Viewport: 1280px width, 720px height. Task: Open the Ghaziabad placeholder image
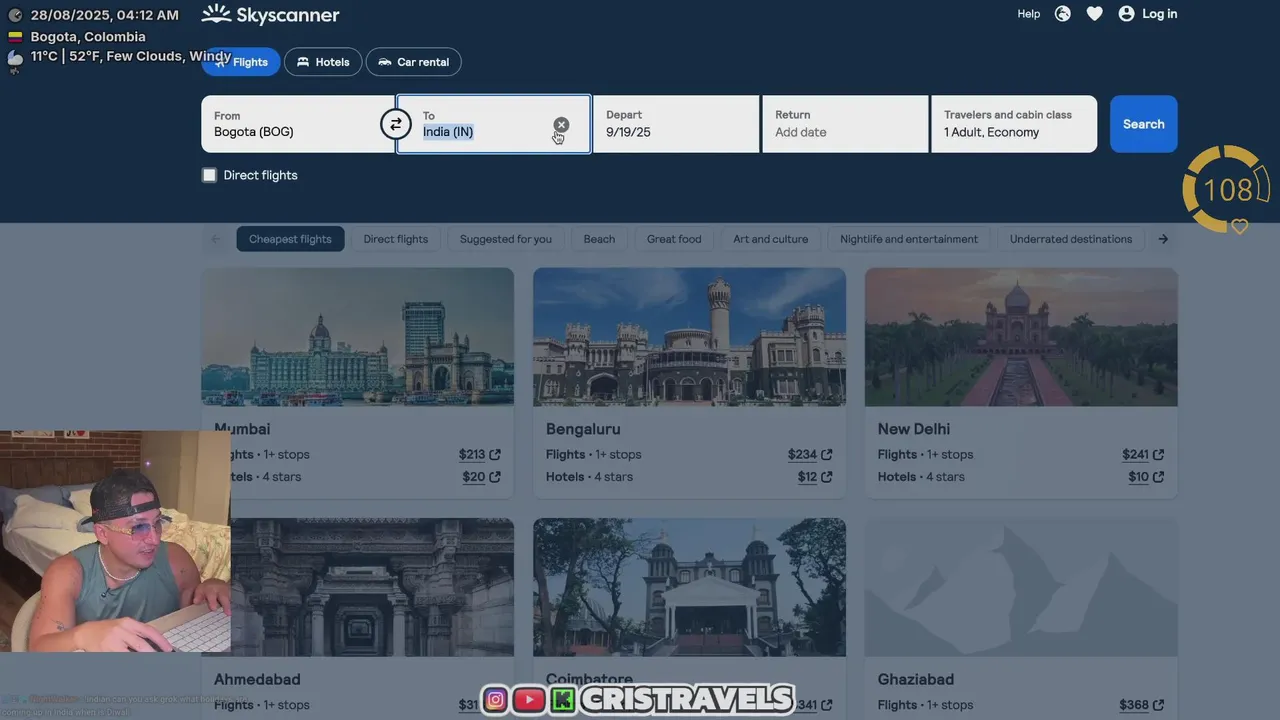coord(1021,587)
